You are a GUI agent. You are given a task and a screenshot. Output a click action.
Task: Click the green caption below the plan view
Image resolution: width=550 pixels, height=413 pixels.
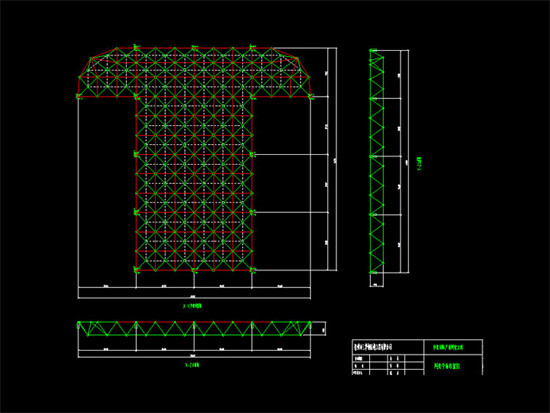point(192,306)
